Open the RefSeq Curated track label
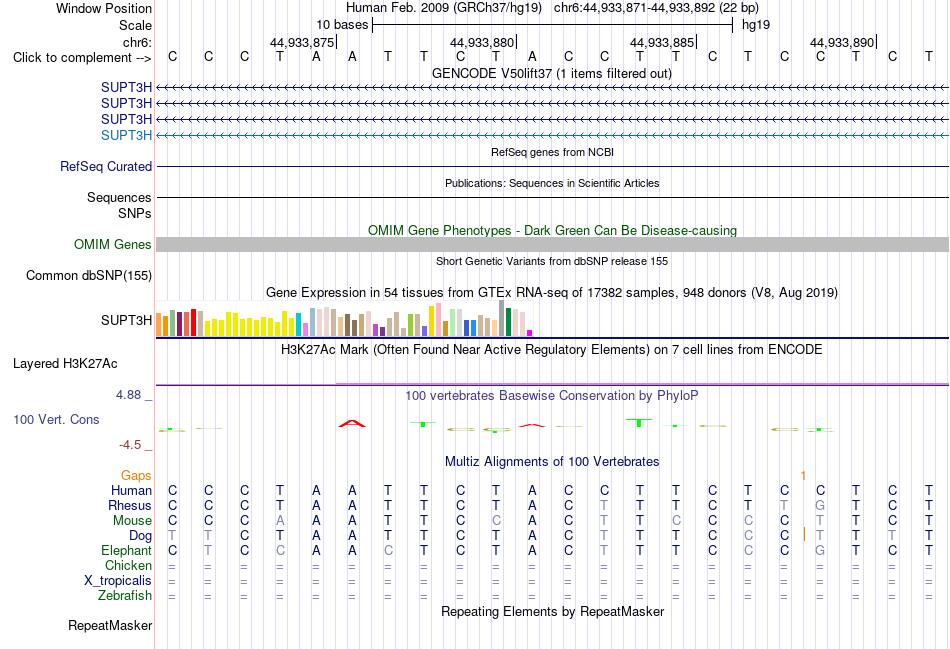 tap(106, 166)
